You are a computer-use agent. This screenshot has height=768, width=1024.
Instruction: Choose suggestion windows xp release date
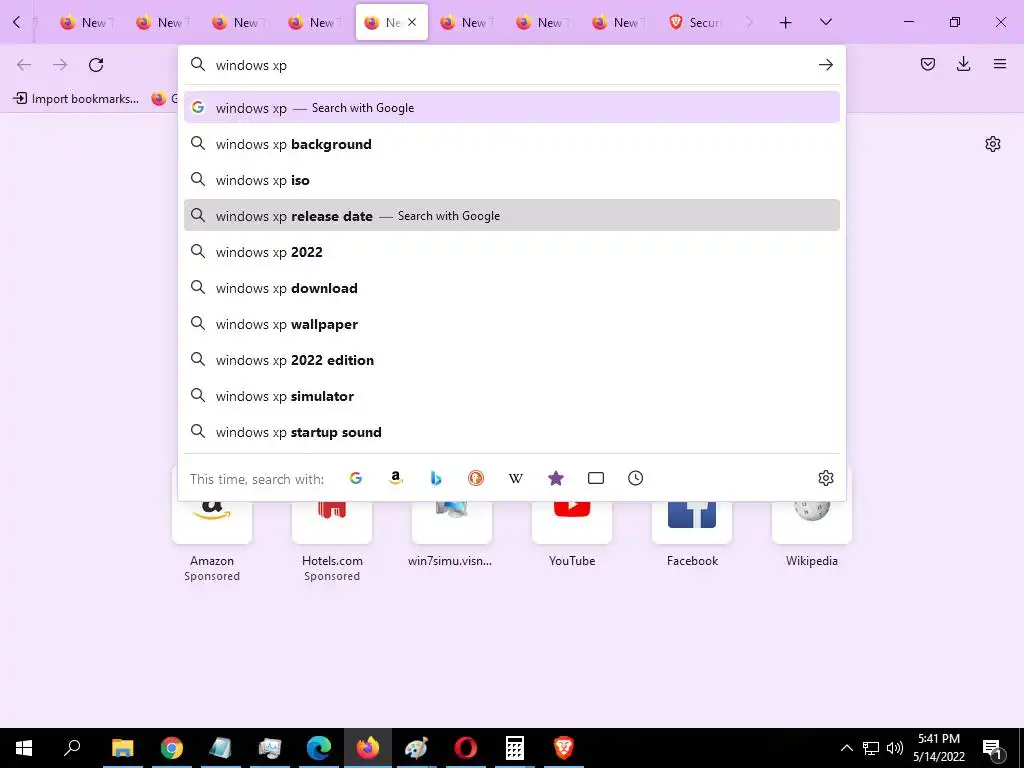coord(511,216)
